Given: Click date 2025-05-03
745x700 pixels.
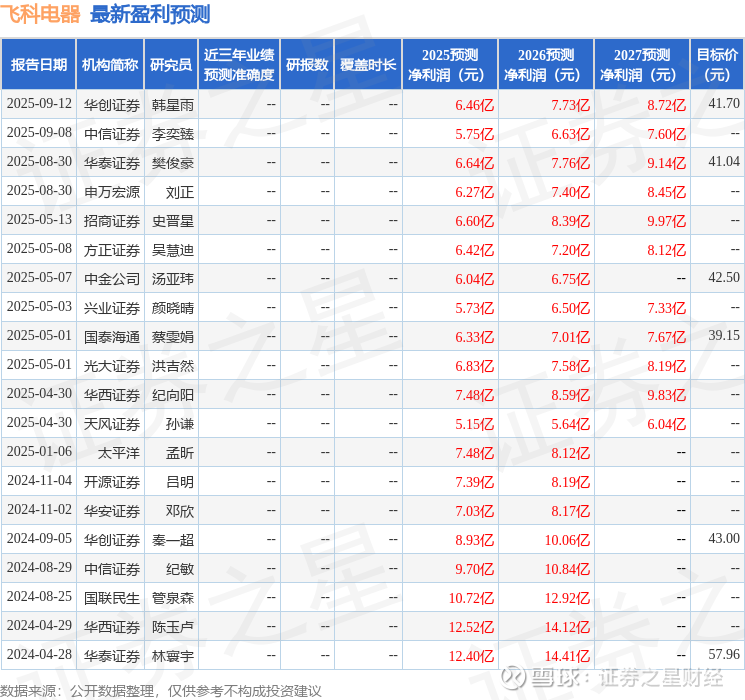Looking at the screenshot, I should pyautogui.click(x=39, y=307).
